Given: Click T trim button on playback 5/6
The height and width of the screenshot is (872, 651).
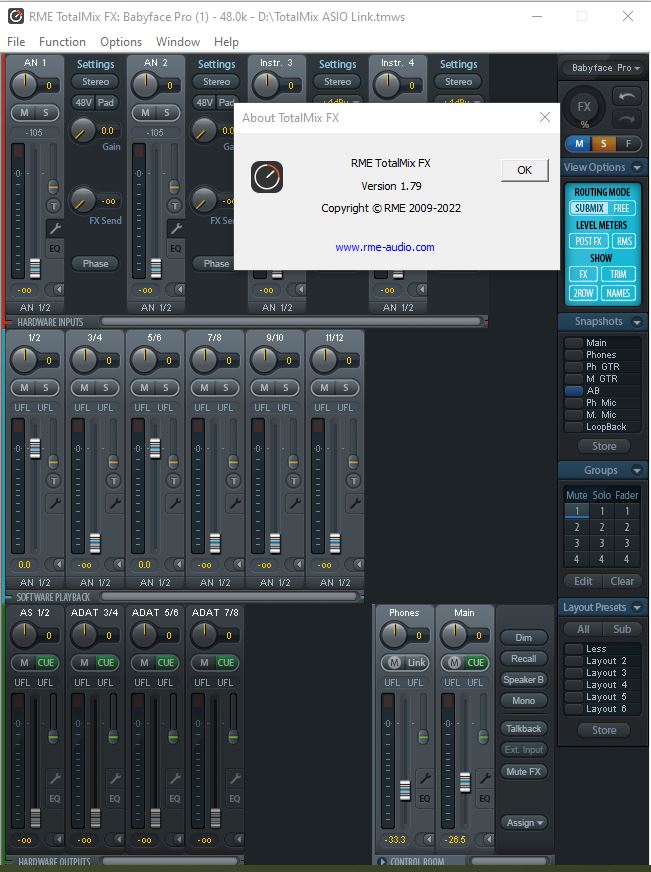Looking at the screenshot, I should [174, 480].
